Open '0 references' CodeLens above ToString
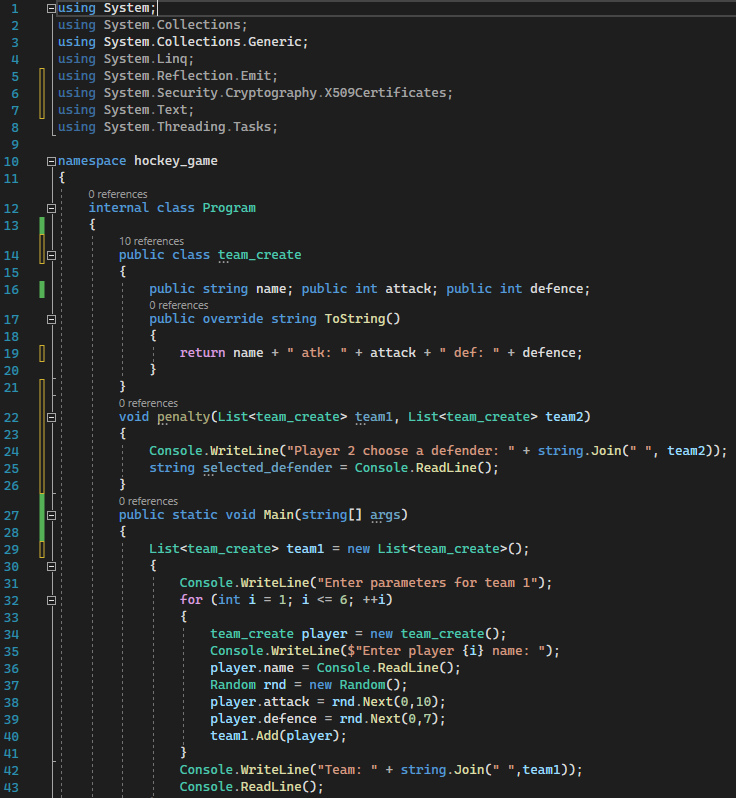Screen dimensions: 736x798 click(x=179, y=305)
